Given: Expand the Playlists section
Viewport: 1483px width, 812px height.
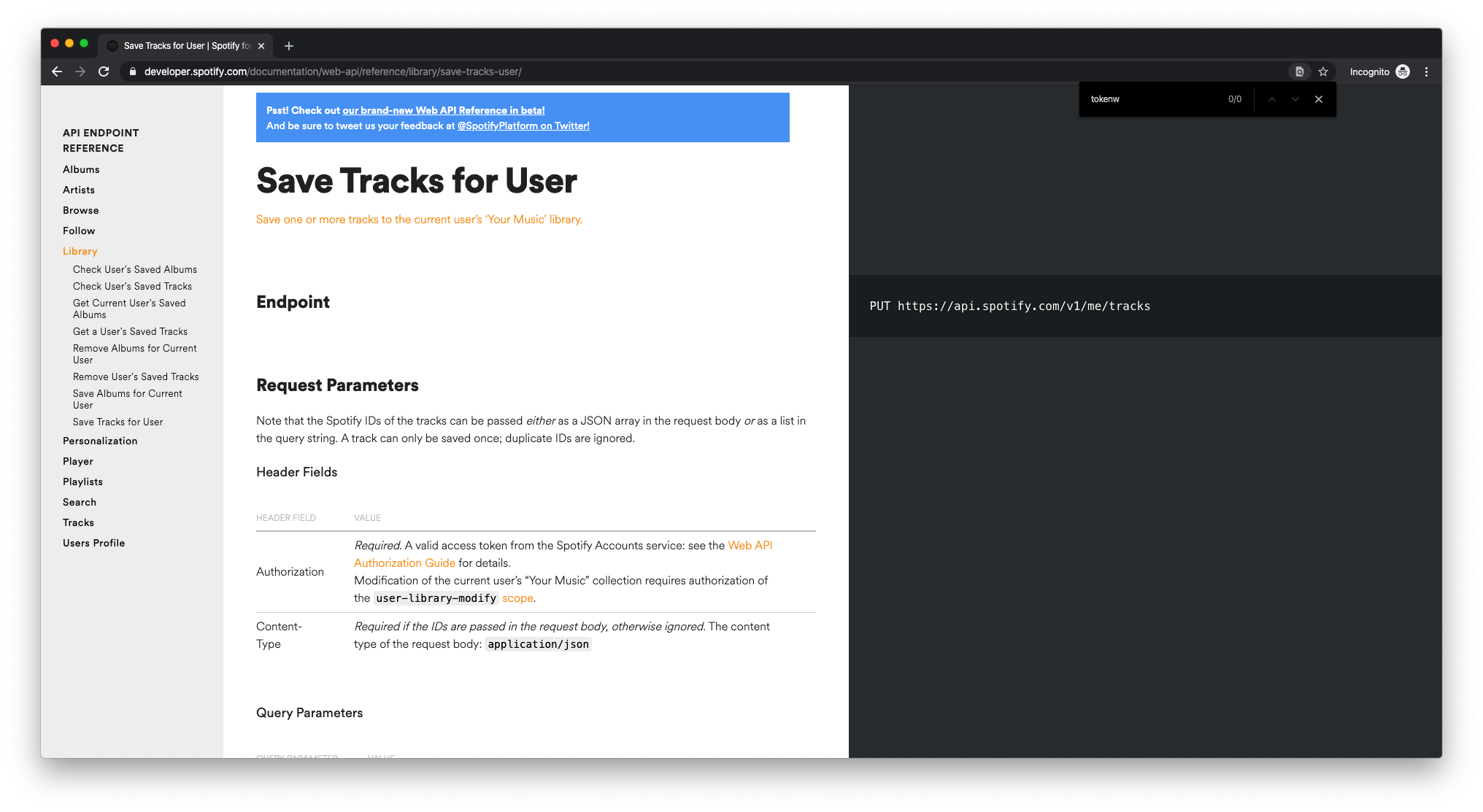Looking at the screenshot, I should (x=83, y=482).
